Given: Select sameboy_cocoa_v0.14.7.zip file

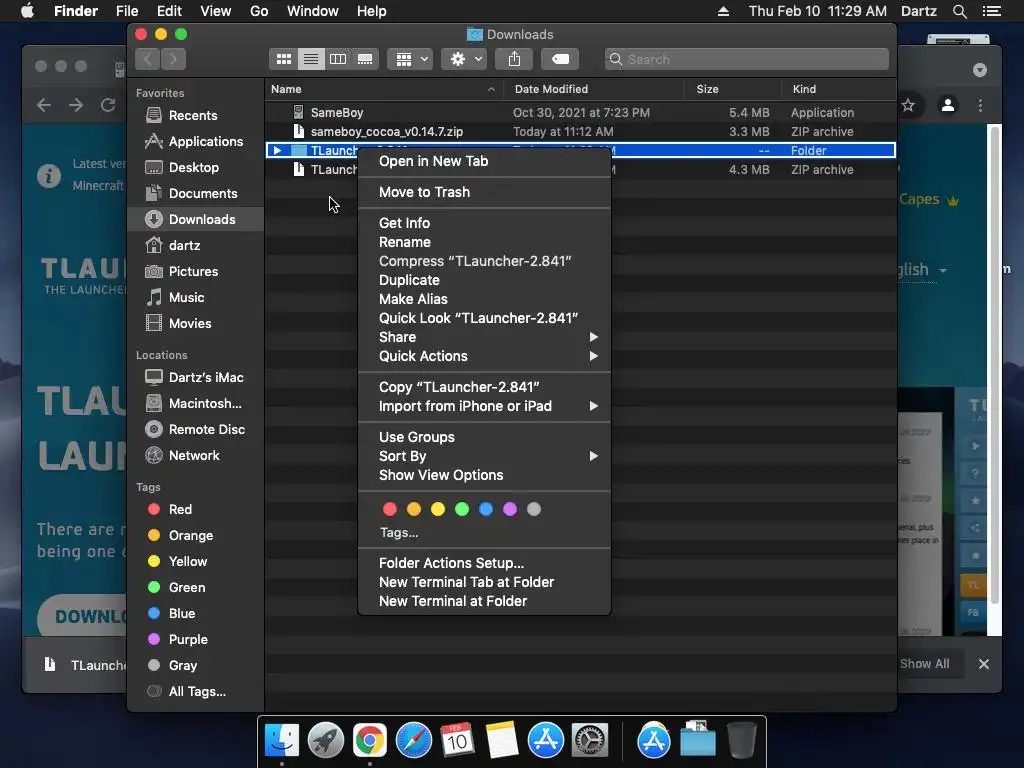Looking at the screenshot, I should pyautogui.click(x=581, y=132).
